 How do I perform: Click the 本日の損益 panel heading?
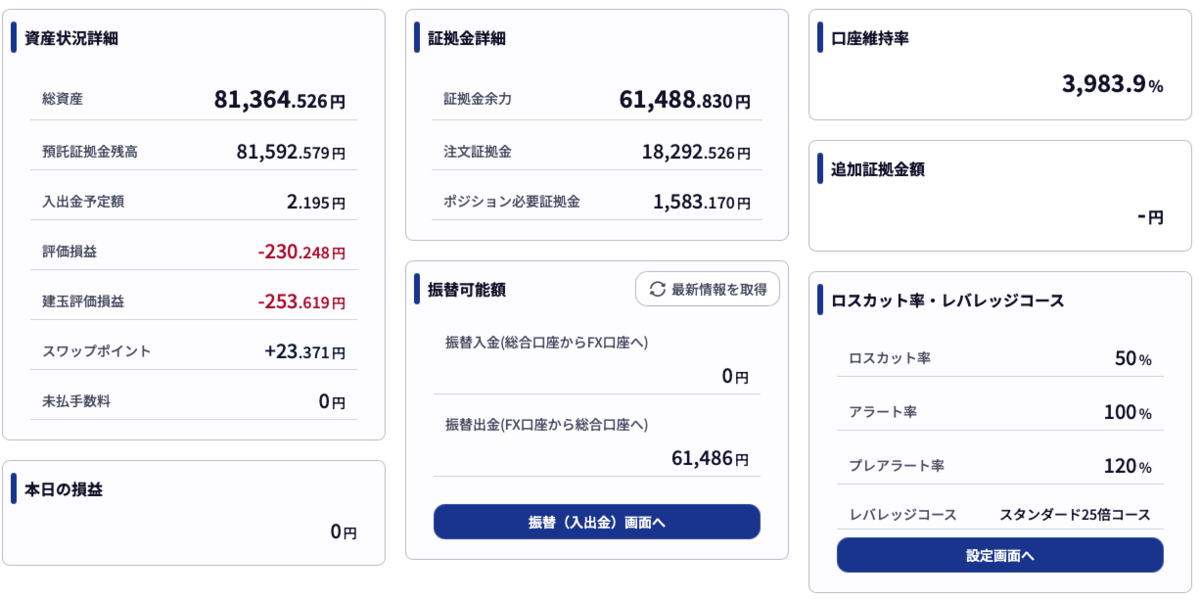pyautogui.click(x=63, y=490)
